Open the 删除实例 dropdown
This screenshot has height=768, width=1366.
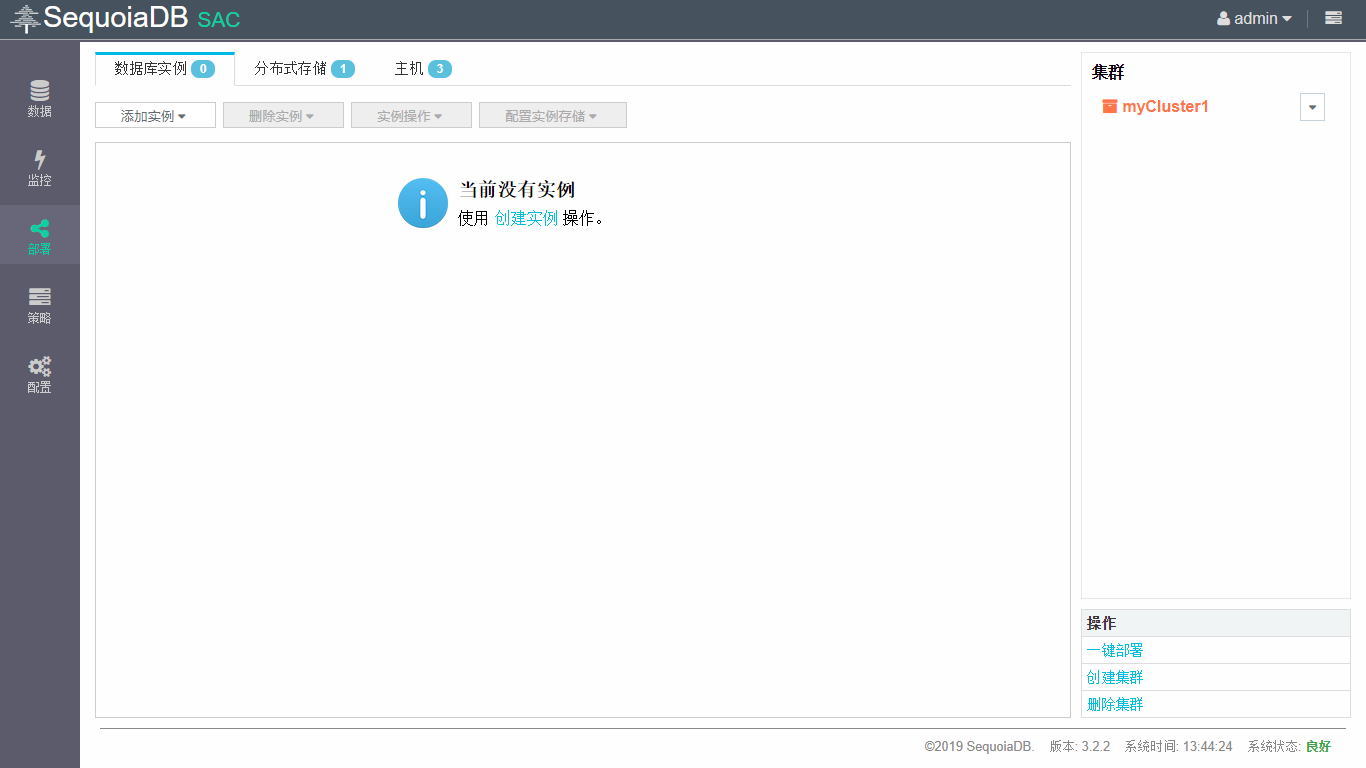[283, 115]
